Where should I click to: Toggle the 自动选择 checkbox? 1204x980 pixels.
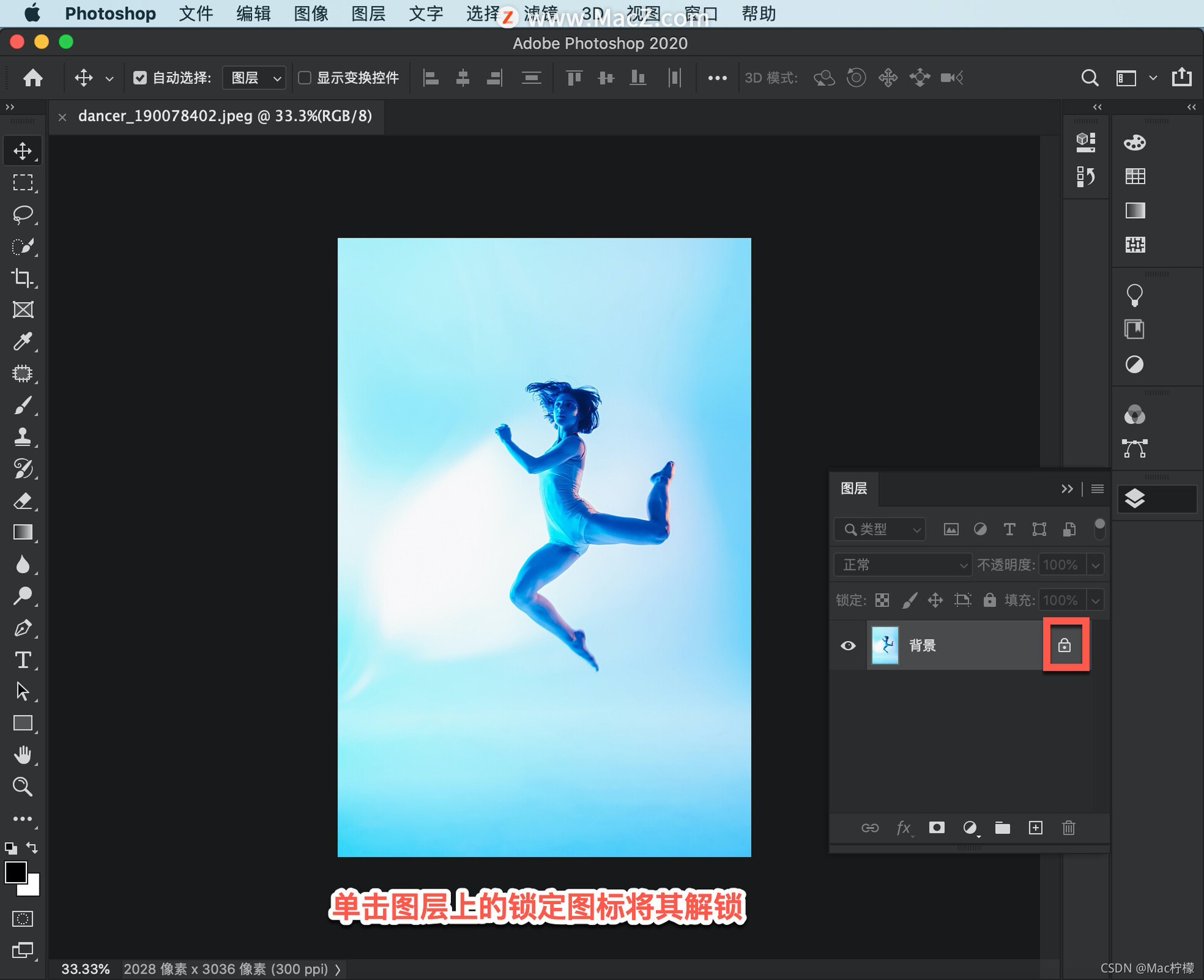(x=140, y=78)
